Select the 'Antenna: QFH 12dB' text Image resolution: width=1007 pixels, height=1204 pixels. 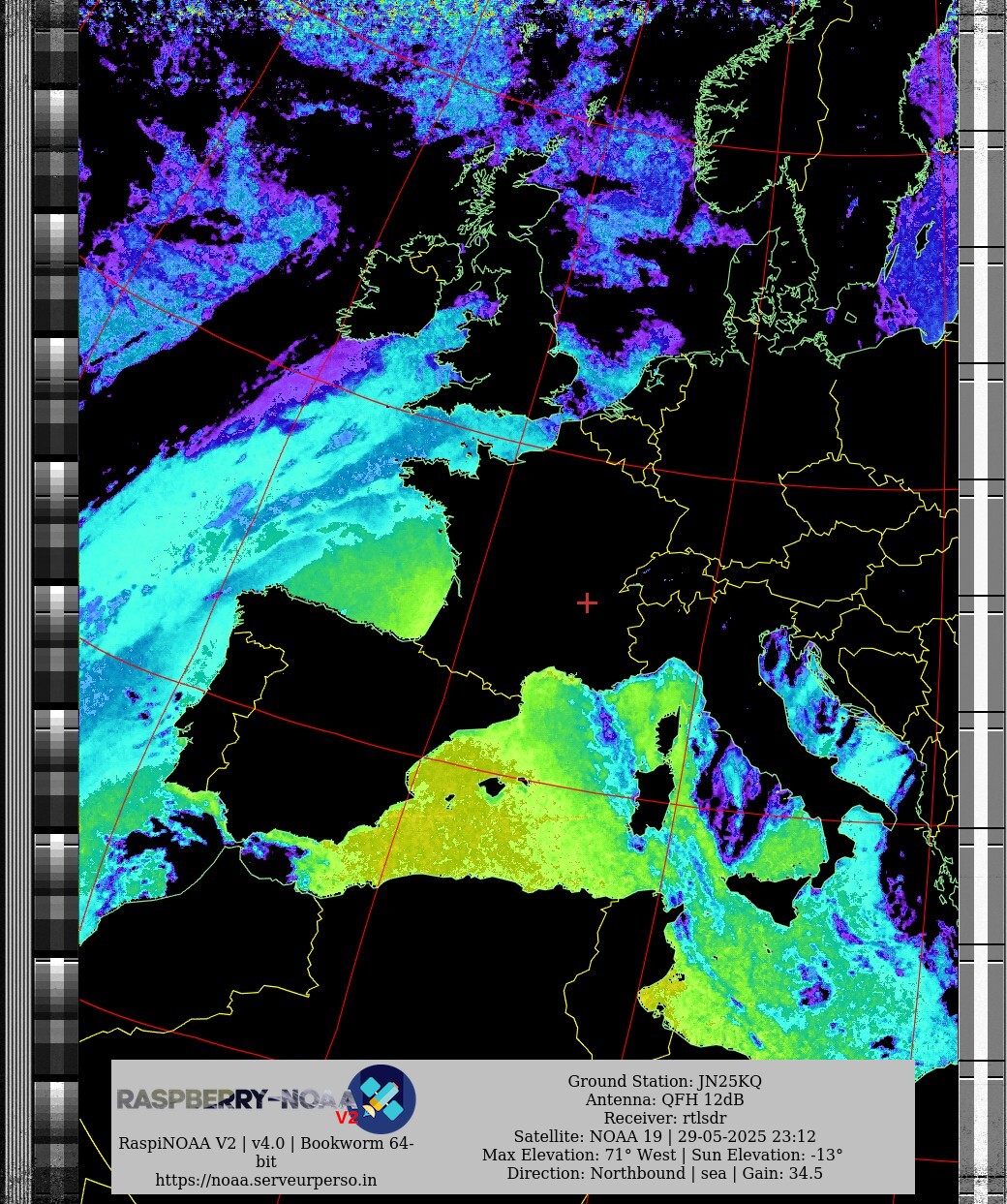pyautogui.click(x=664, y=1099)
